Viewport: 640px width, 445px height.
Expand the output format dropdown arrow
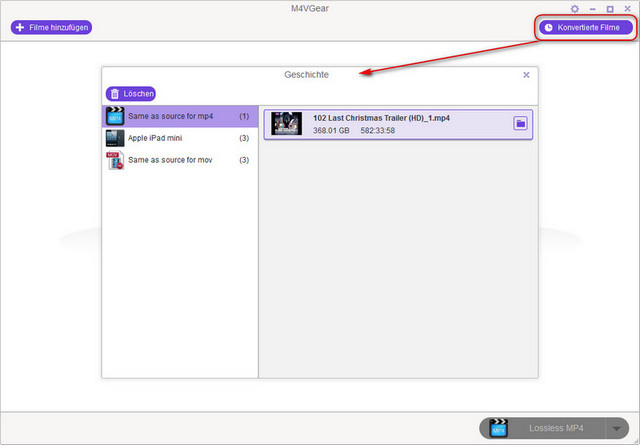(617, 428)
